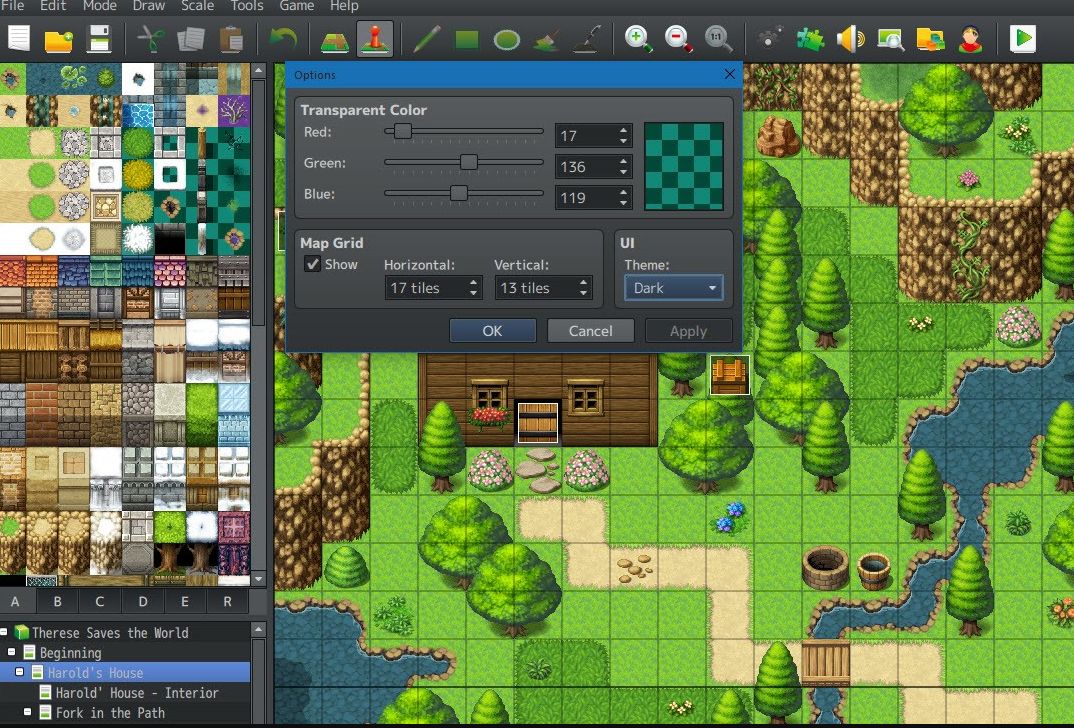This screenshot has height=728, width=1074.
Task: Select Harold' House - Interior map
Action: (x=137, y=692)
